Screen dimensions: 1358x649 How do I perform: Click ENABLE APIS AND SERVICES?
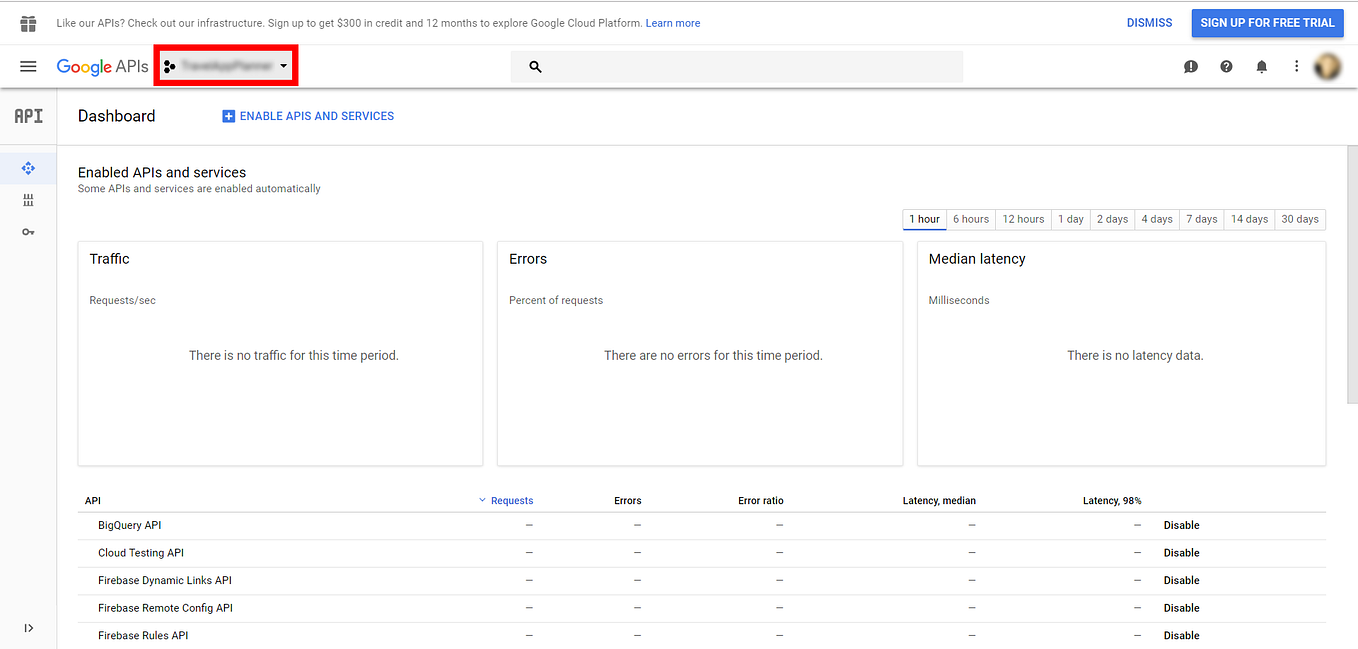308,116
